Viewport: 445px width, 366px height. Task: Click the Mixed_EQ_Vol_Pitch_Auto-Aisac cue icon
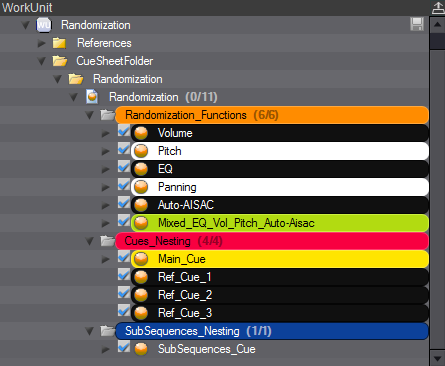pos(141,223)
